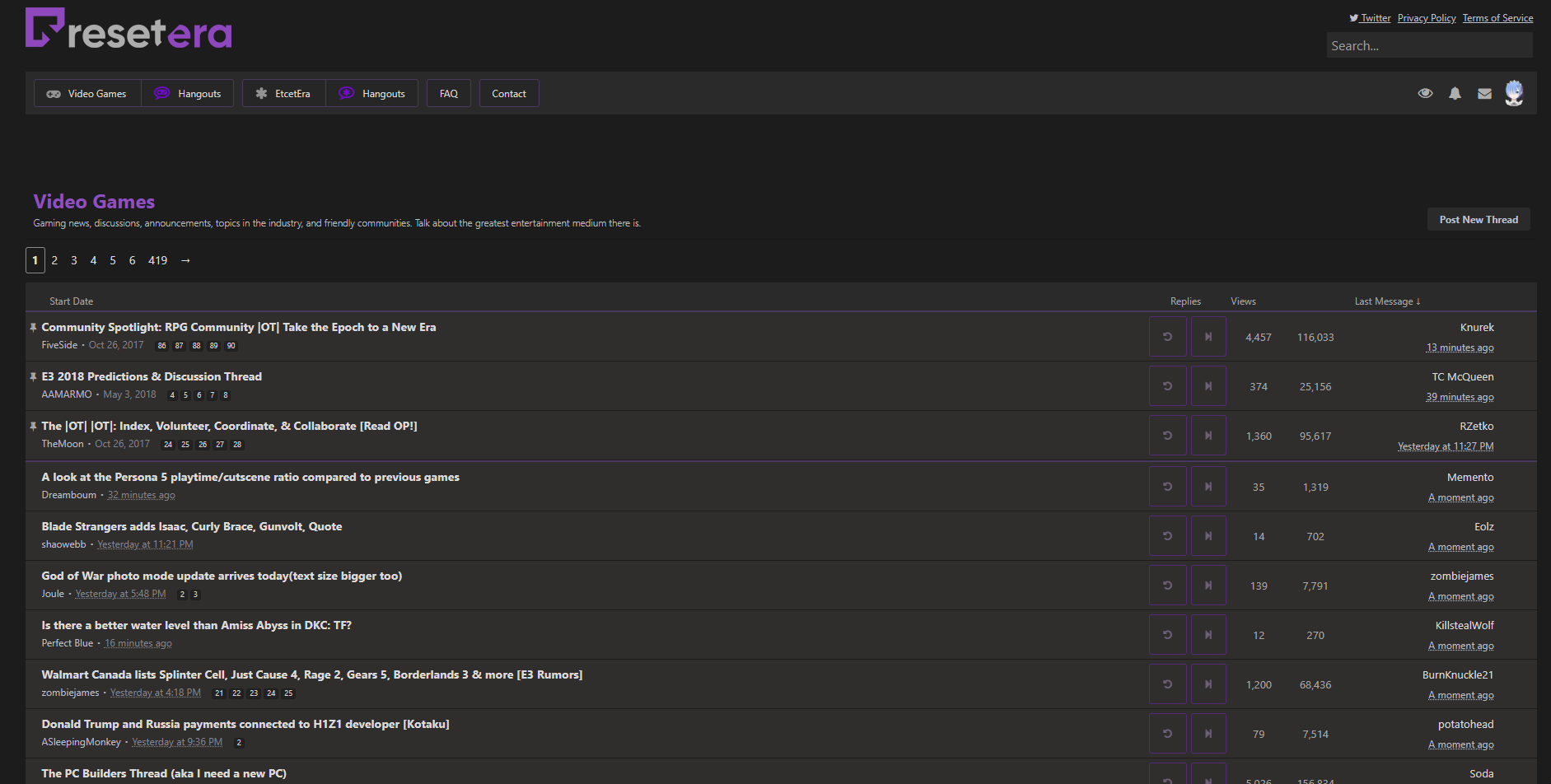Viewport: 1551px width, 784px height.
Task: Click skip-to-latest icon for Persona 5 playtime thread
Action: click(1208, 487)
